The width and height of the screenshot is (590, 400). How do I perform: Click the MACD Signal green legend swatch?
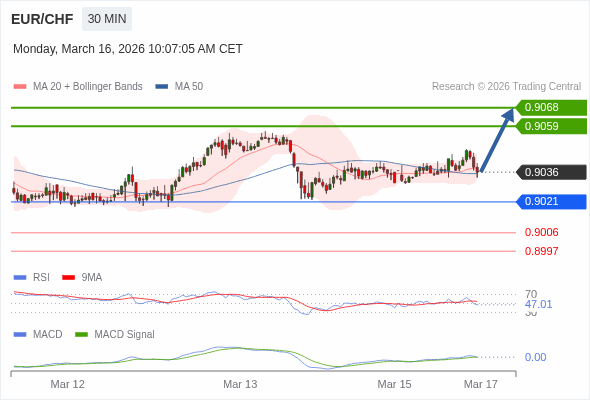(x=81, y=335)
